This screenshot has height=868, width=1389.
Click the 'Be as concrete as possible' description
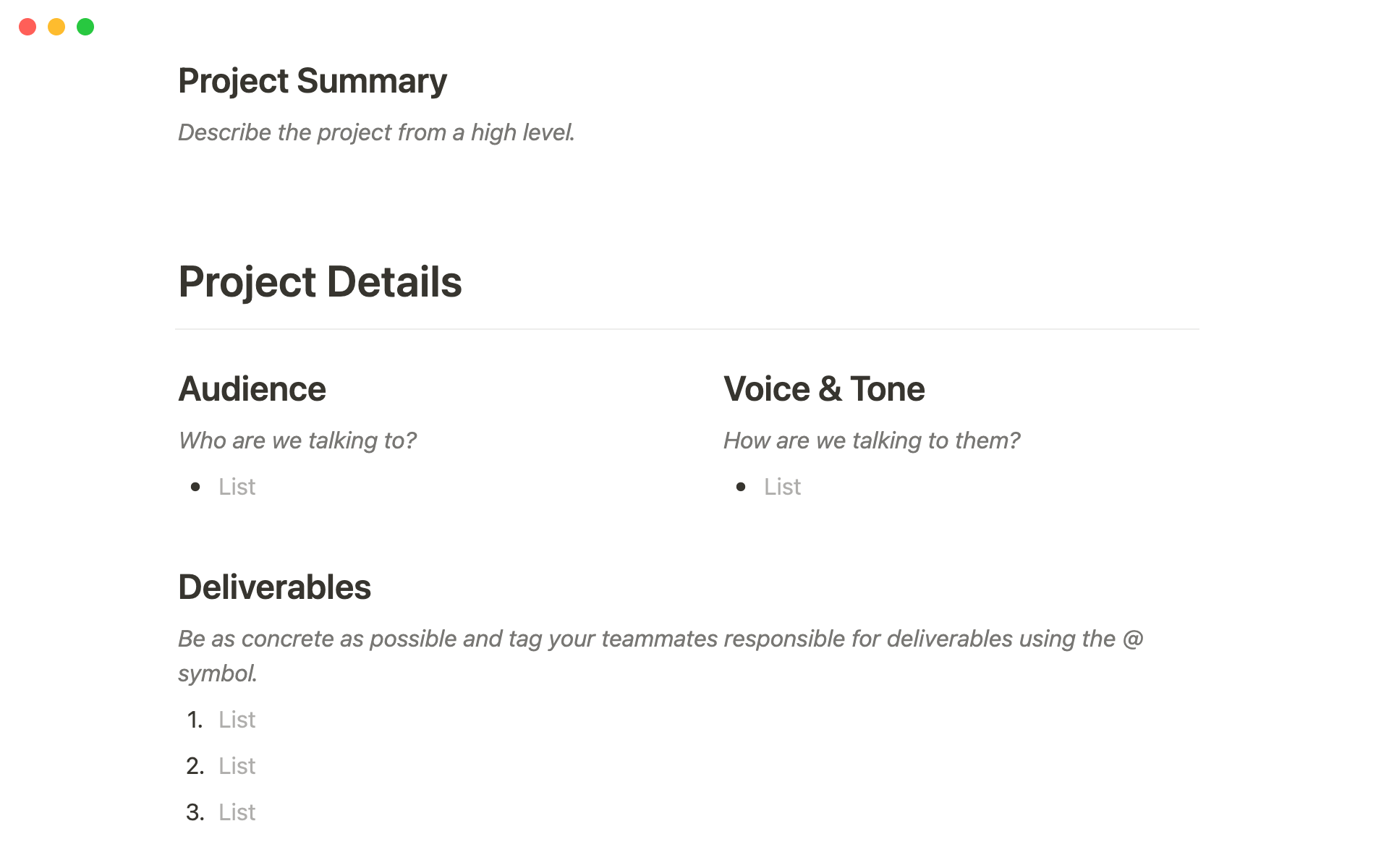[x=660, y=639]
